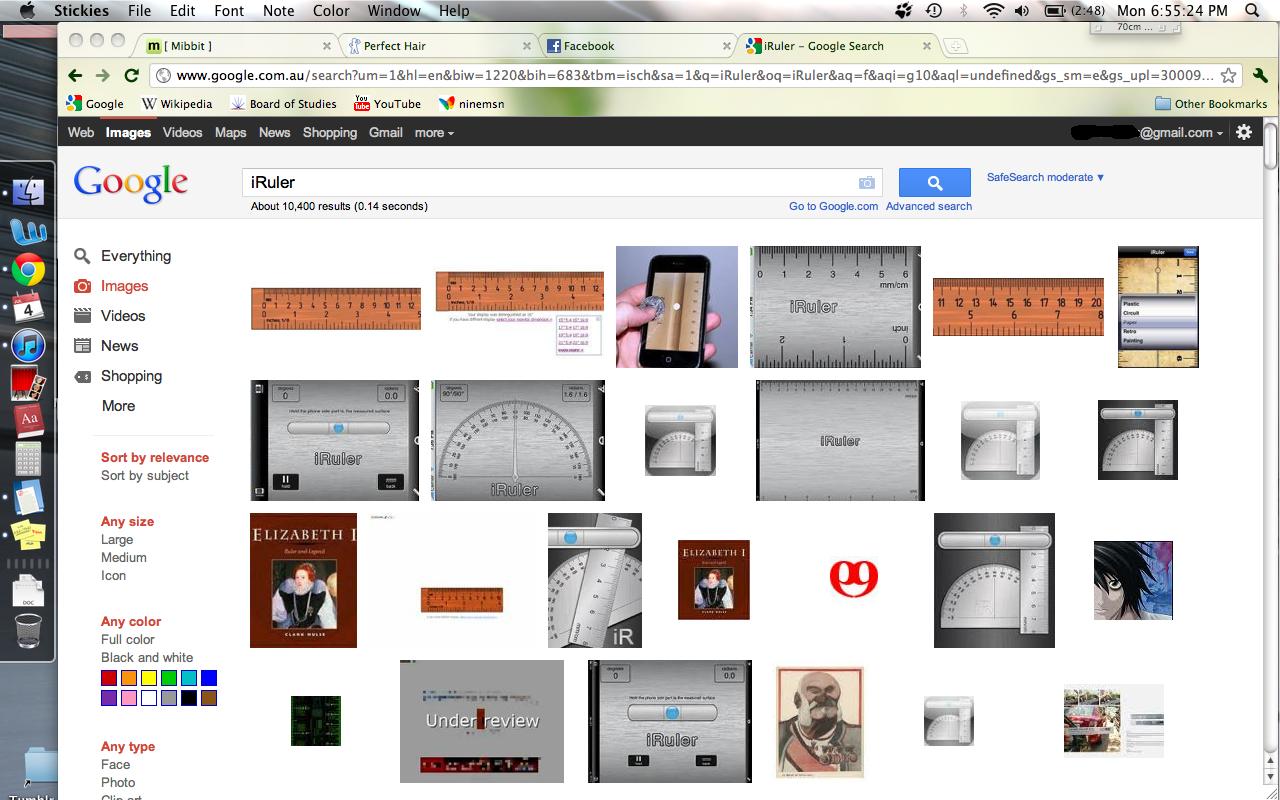Click the blue search button
This screenshot has width=1280, height=800.
pyautogui.click(x=934, y=182)
